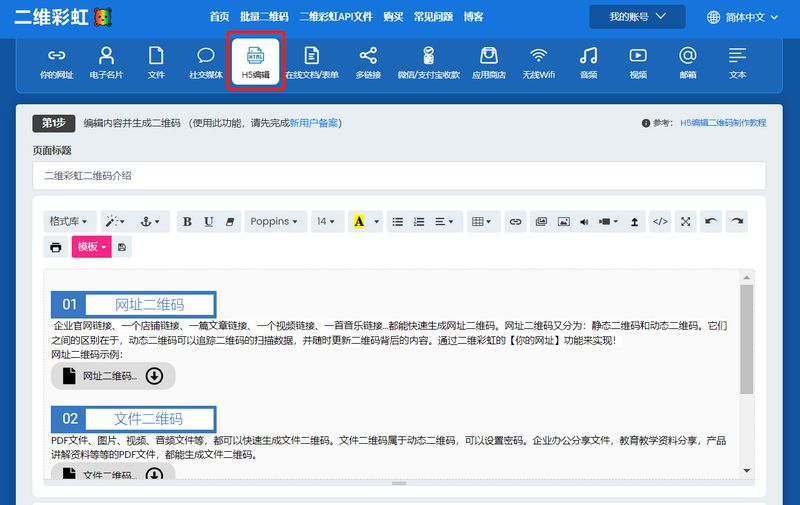Viewport: 800px width, 505px height.
Task: Expand the 我的账号 dropdown
Action: [x=637, y=17]
